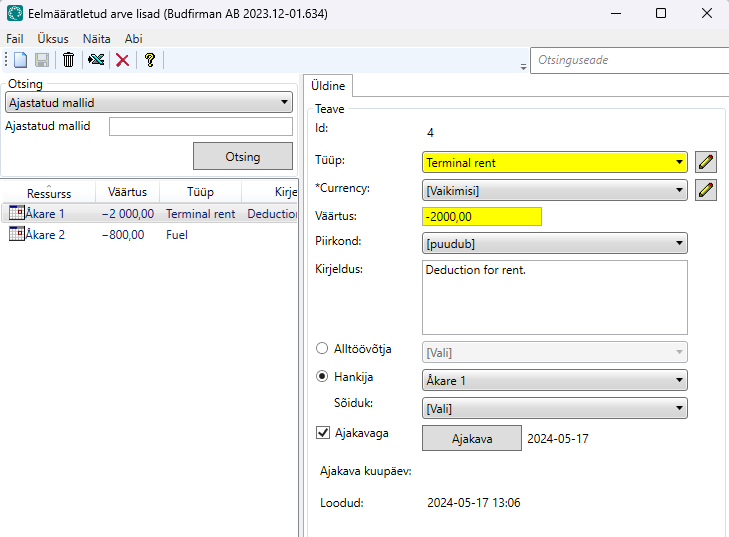
Task: Click the Ajakava button
Action: (x=471, y=439)
